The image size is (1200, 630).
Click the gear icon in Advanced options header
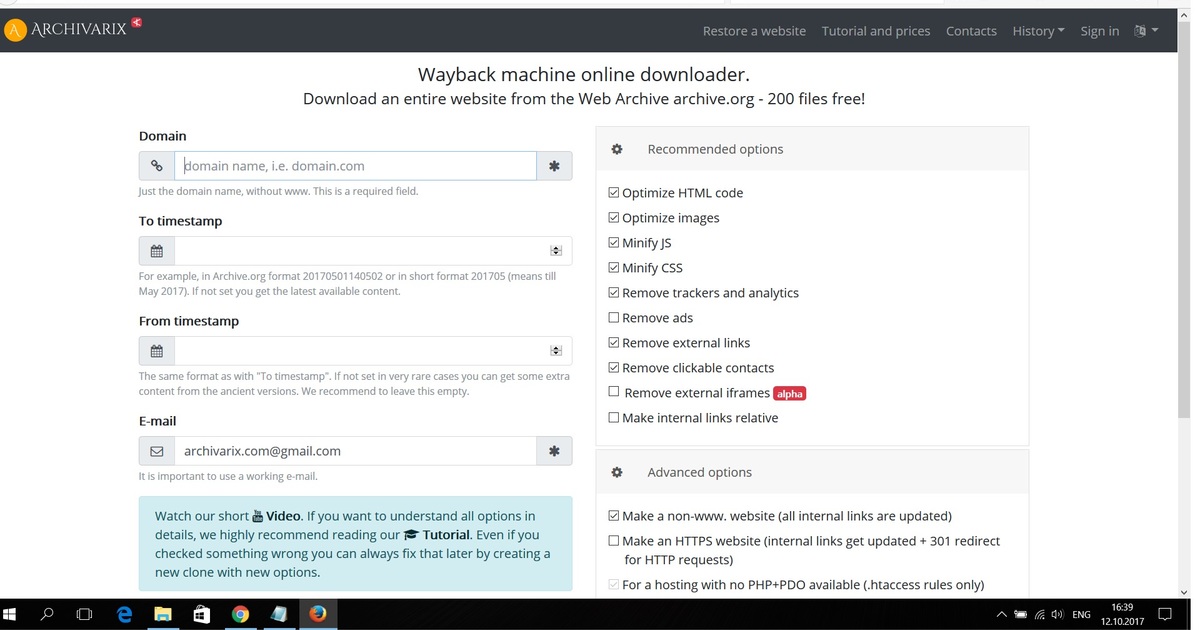pos(617,472)
